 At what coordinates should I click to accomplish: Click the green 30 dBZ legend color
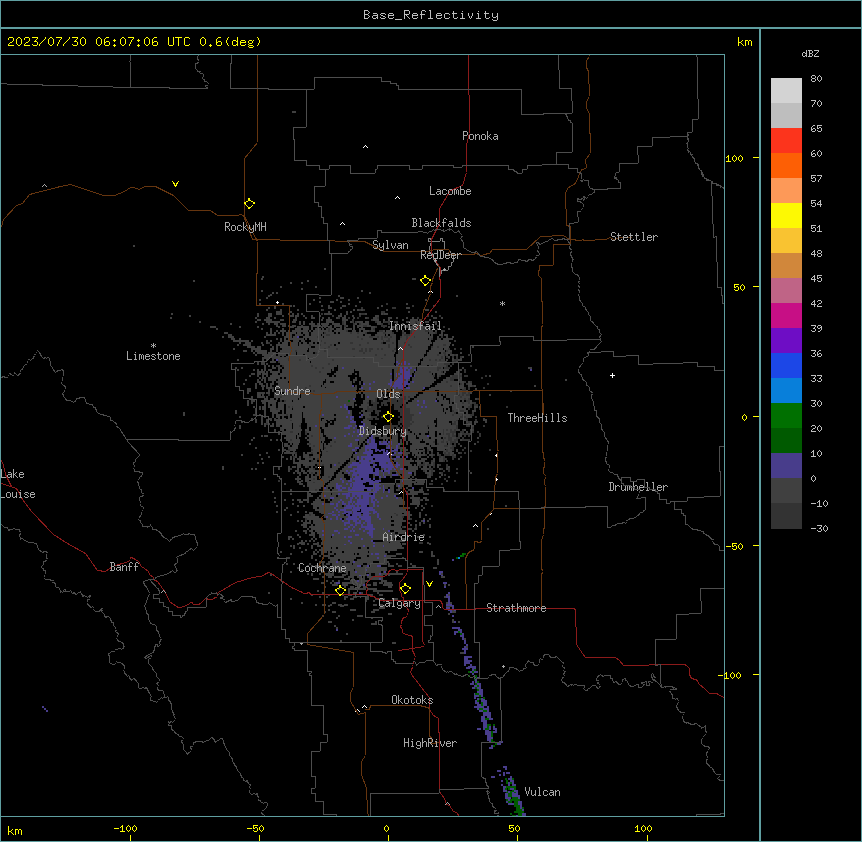786,416
